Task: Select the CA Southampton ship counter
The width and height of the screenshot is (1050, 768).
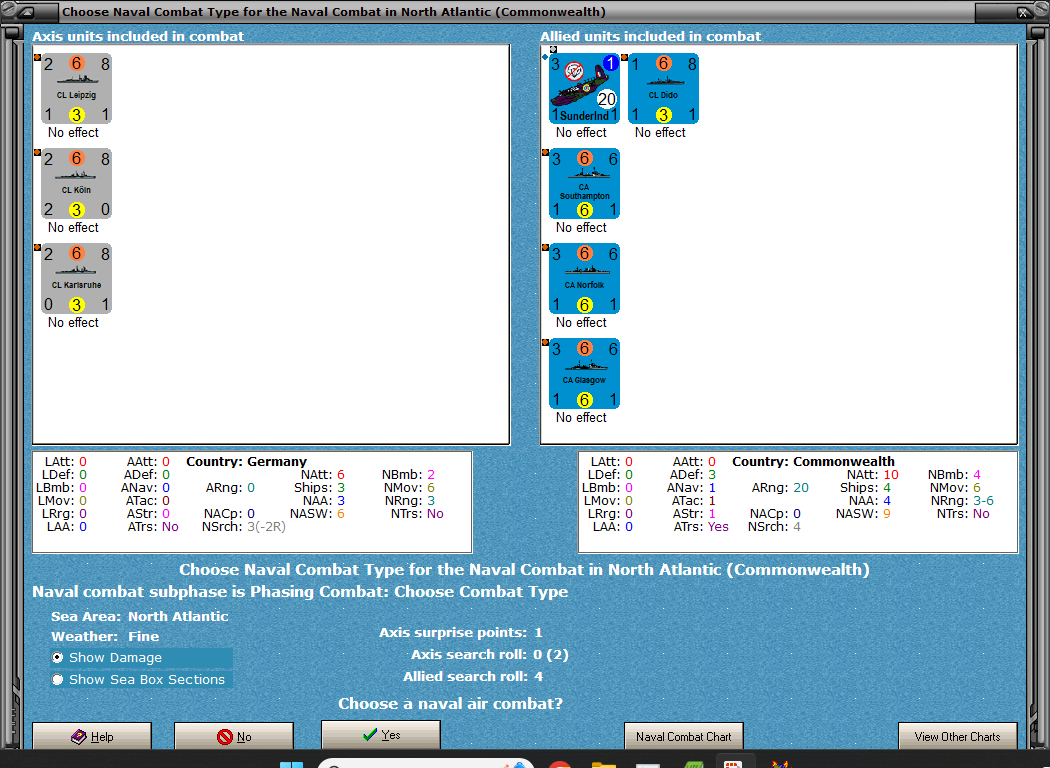Action: tap(584, 183)
